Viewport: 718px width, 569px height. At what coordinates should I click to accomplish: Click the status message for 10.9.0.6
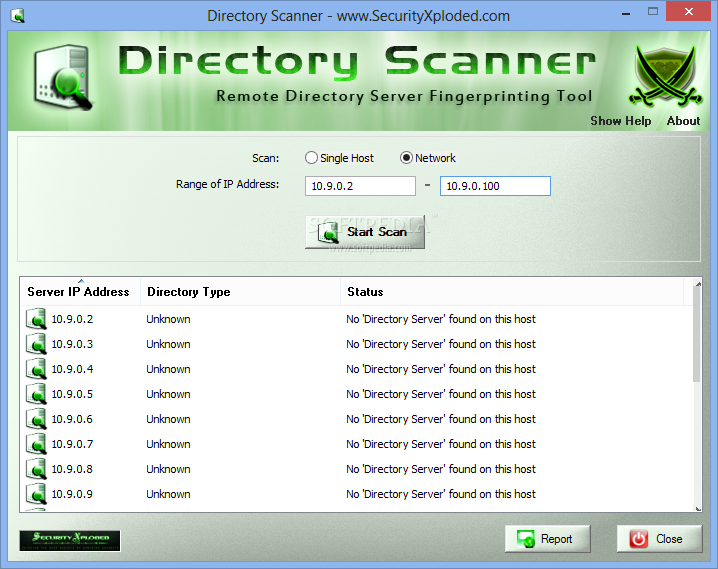[x=441, y=419]
